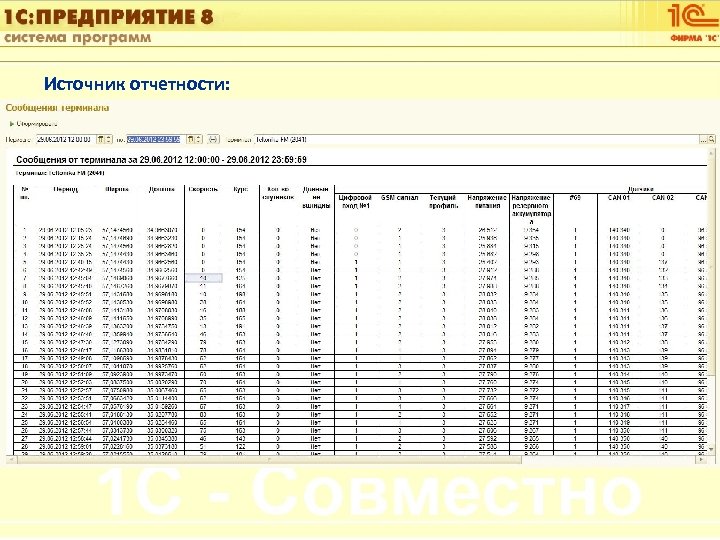
Task: Click the vertical scrollbar down arrow
Action: [711, 449]
